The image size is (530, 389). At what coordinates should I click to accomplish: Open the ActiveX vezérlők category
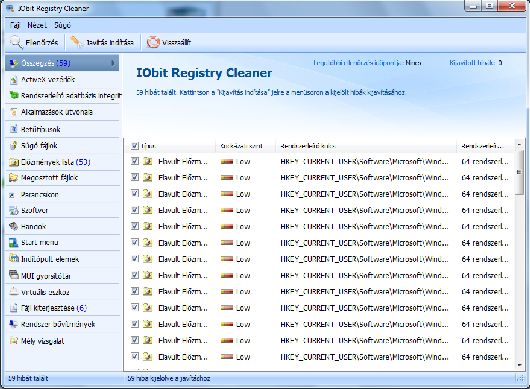point(62,80)
